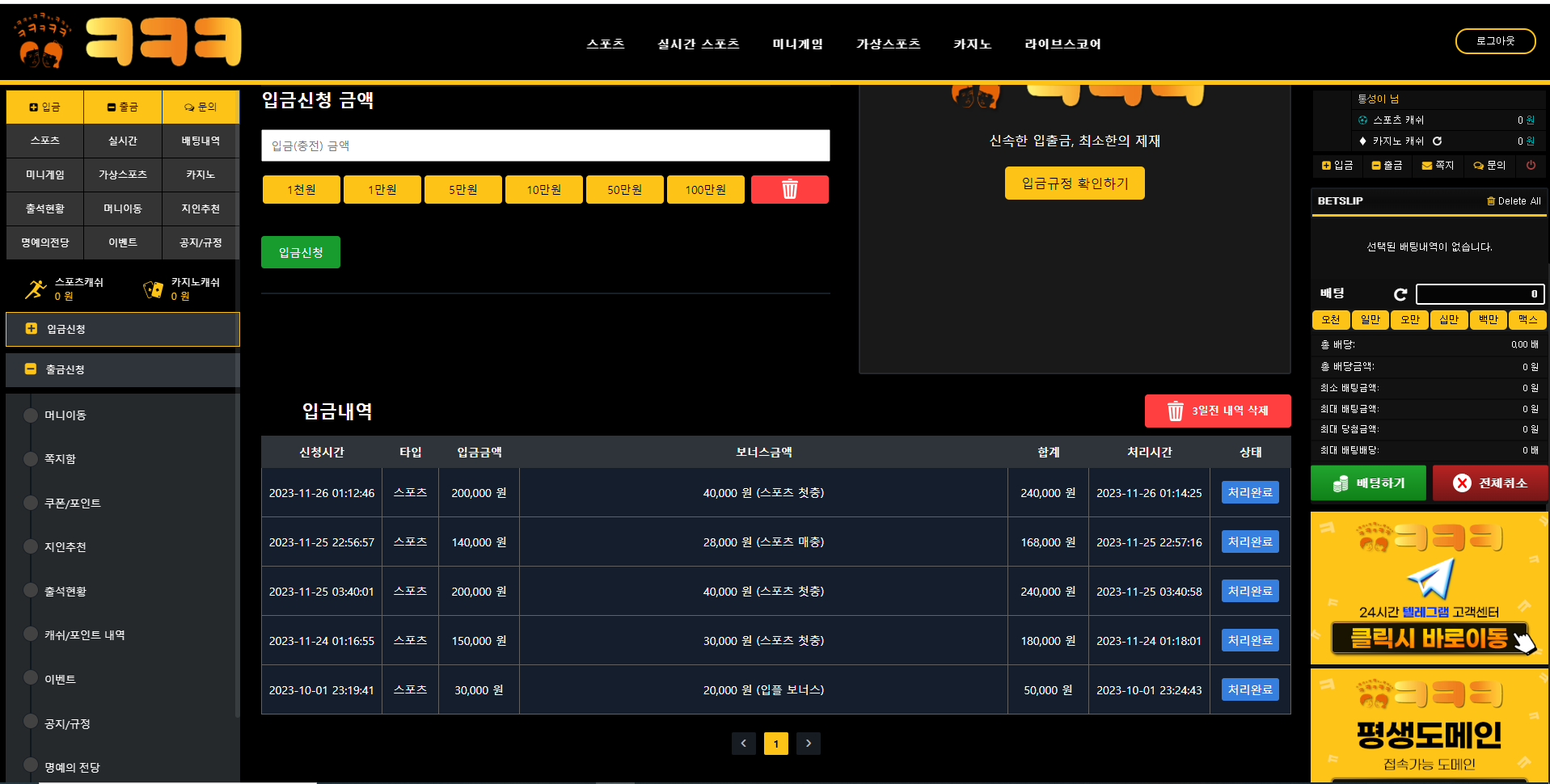Image resolution: width=1550 pixels, height=784 pixels.
Task: Go to previous page with left chevron
Action: click(x=743, y=744)
